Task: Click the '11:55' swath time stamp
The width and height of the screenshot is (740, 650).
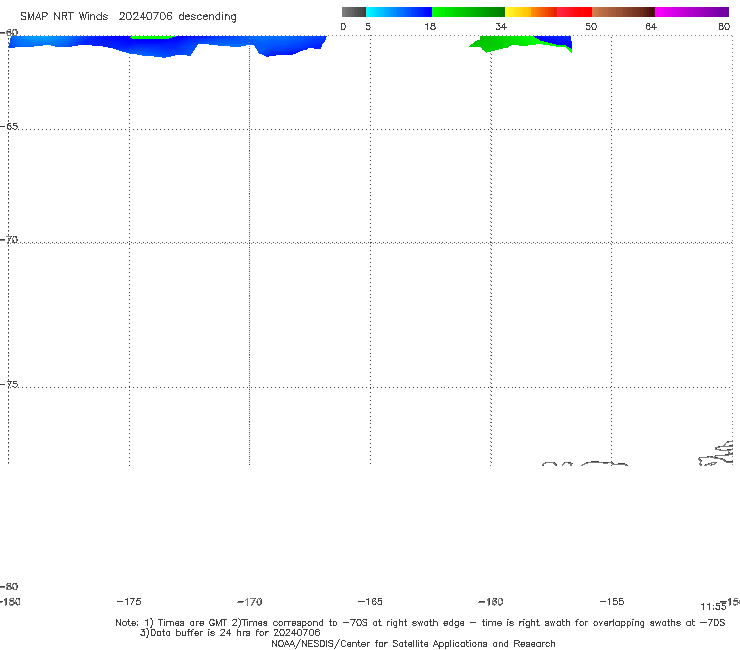Action: 713,607
